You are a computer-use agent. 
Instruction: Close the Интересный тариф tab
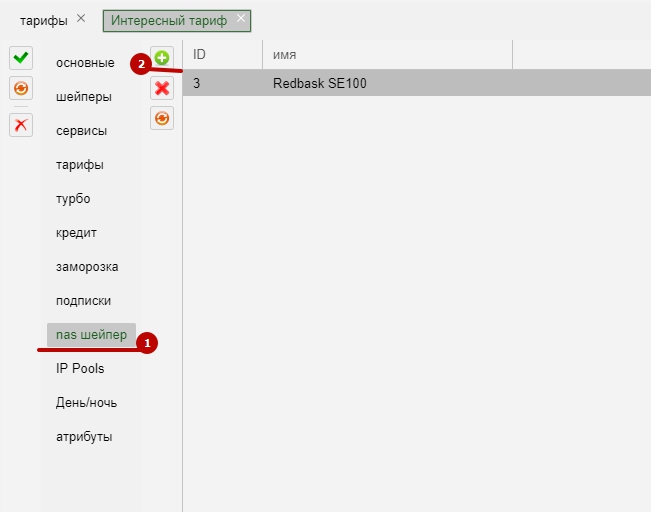(241, 19)
